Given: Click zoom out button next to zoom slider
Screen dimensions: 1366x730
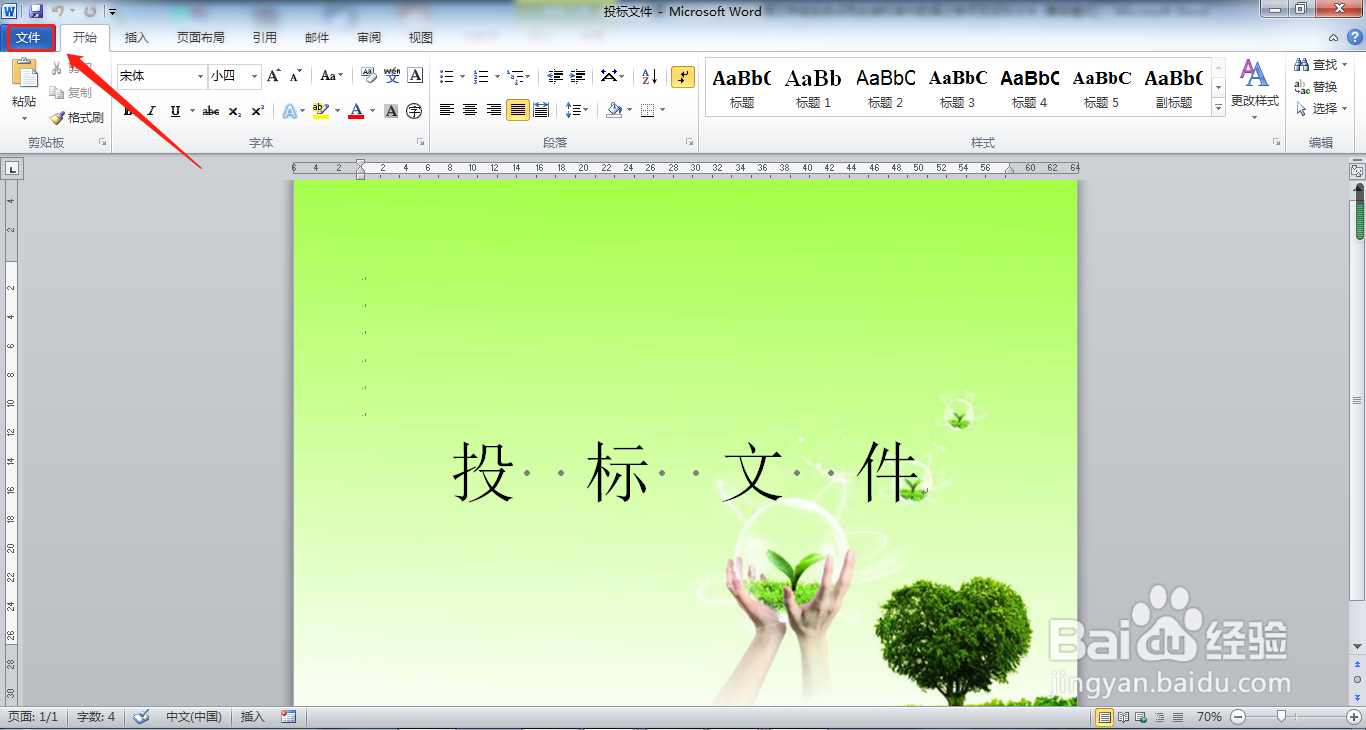Looking at the screenshot, I should pyautogui.click(x=1238, y=717).
